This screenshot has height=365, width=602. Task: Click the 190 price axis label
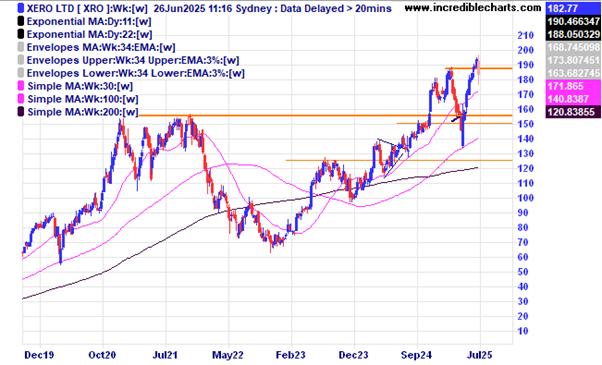[x=526, y=65]
